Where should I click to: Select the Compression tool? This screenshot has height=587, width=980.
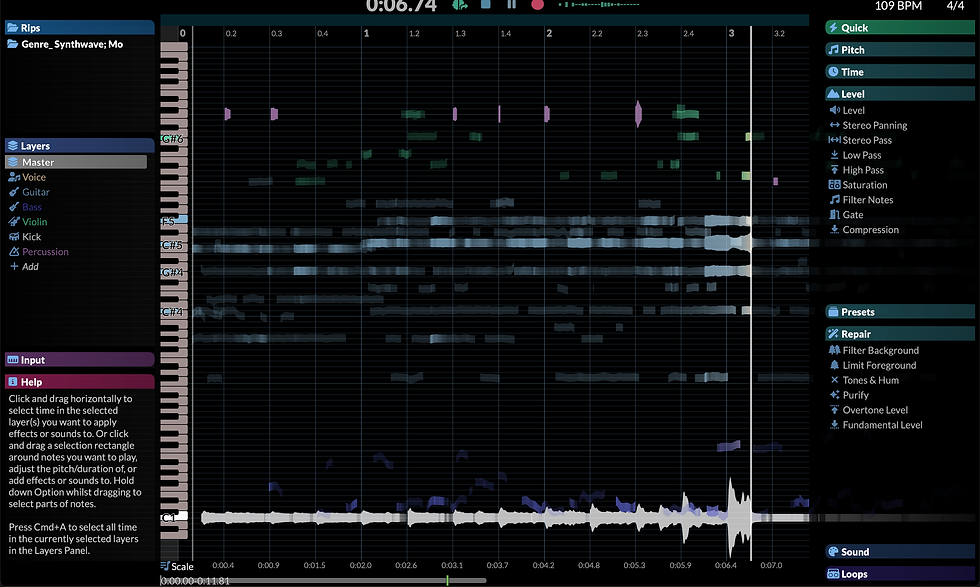pyautogui.click(x=867, y=229)
